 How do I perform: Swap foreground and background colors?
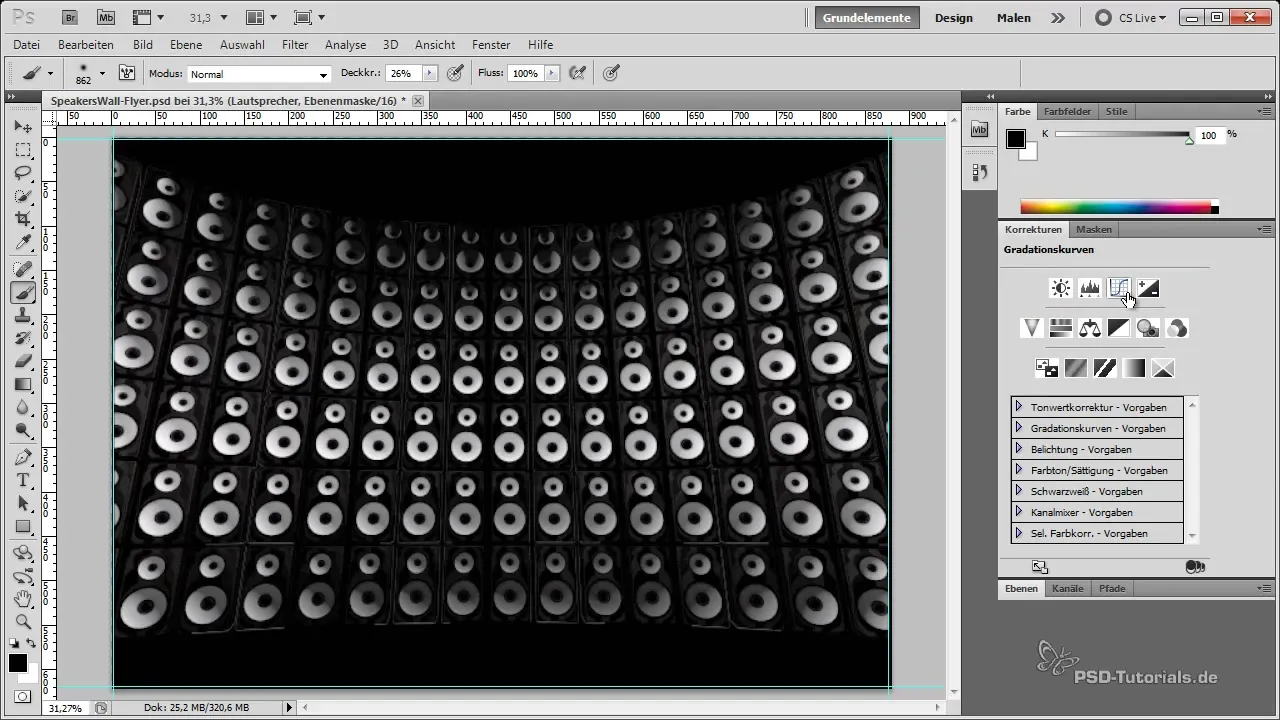click(x=32, y=643)
